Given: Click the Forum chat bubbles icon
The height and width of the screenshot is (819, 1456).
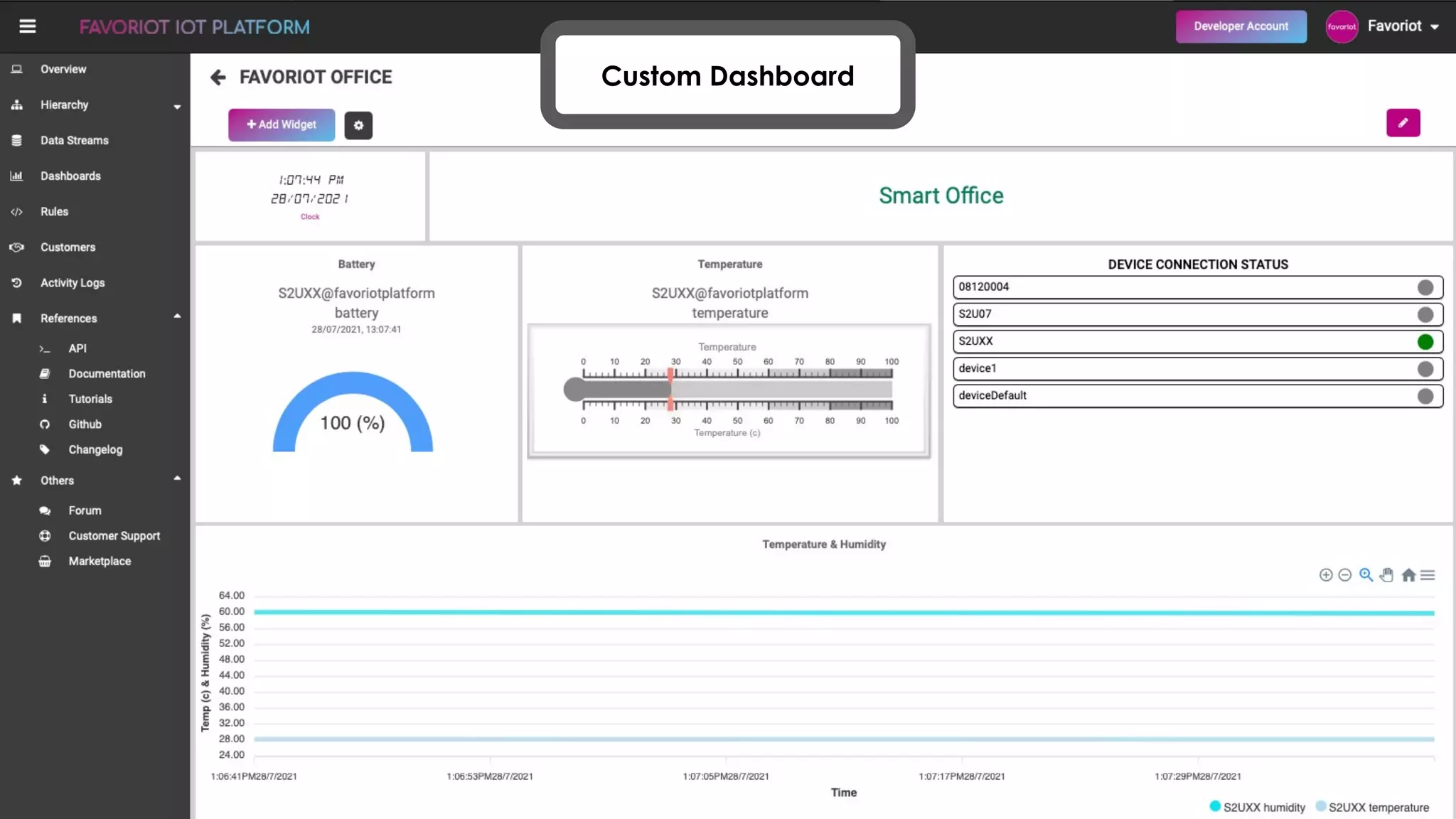Looking at the screenshot, I should 45,510.
